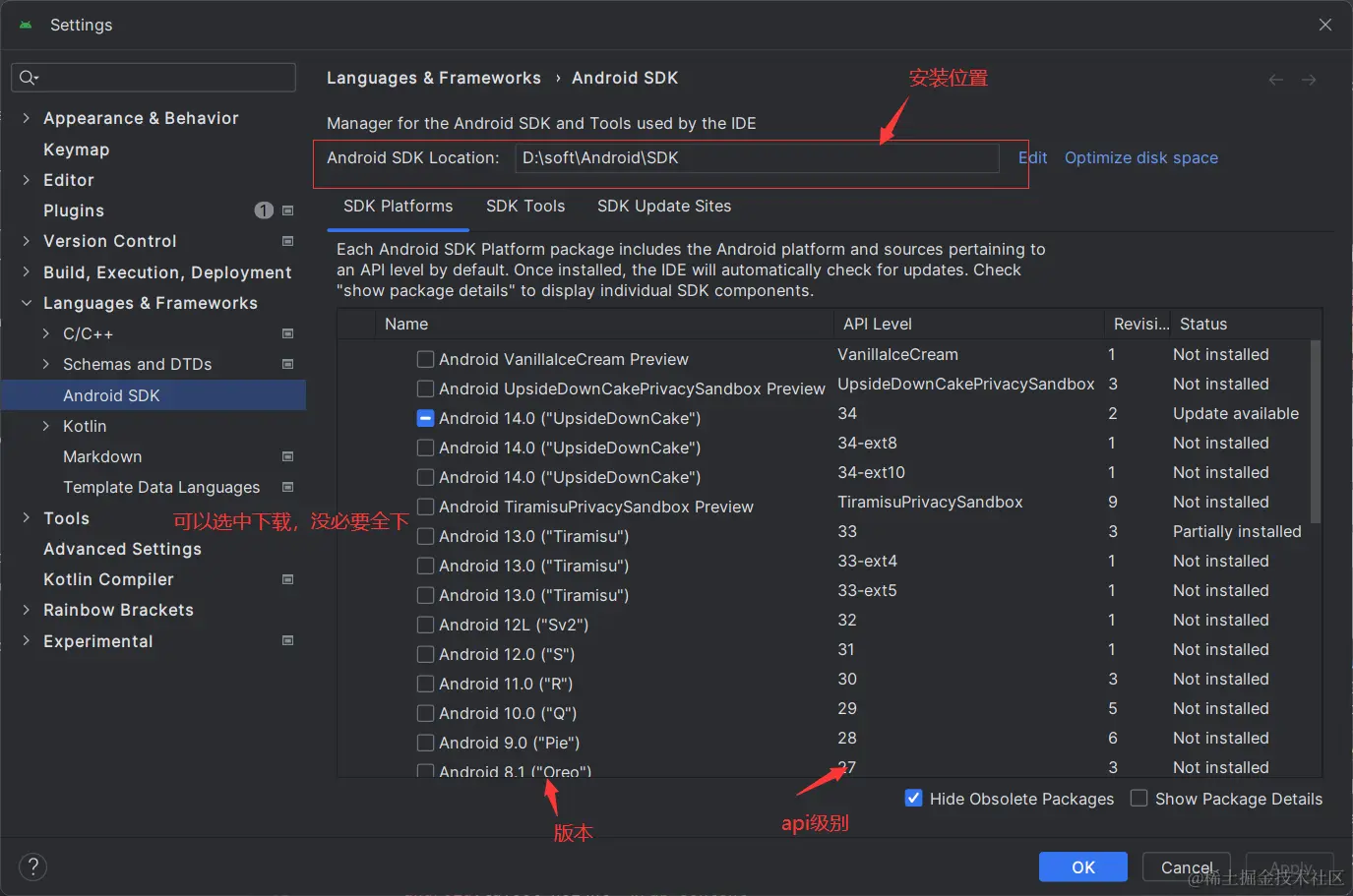Click the Version Control project settings icon

288,241
